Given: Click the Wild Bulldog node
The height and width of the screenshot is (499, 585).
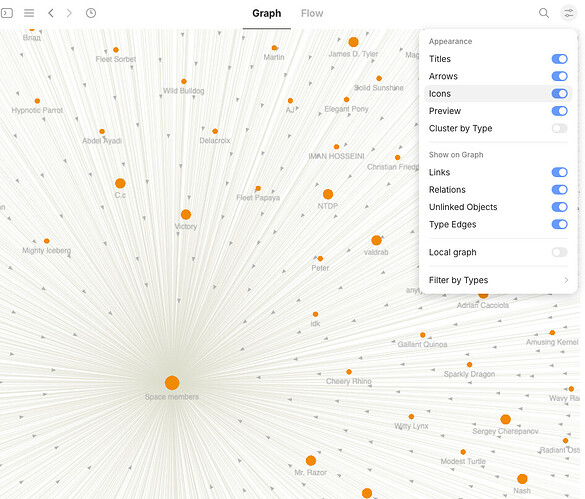Looking at the screenshot, I should click(184, 81).
